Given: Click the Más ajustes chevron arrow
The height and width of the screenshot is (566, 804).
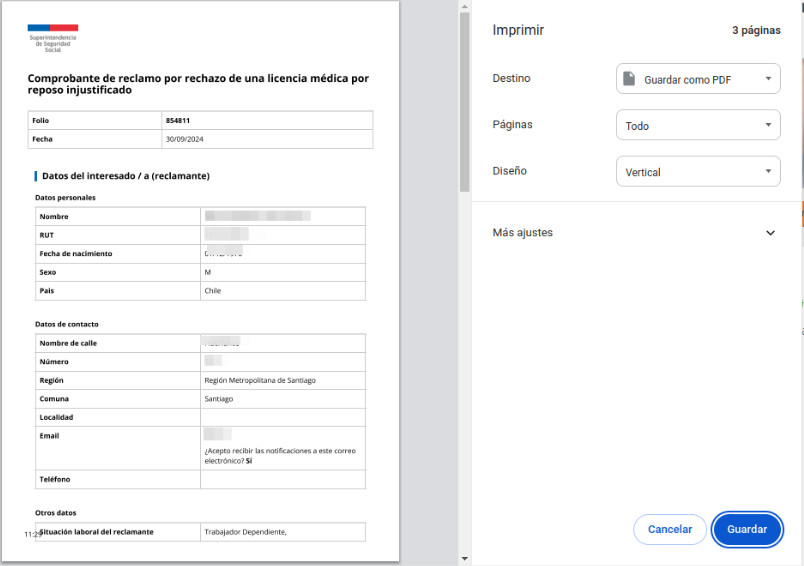Looking at the screenshot, I should point(770,233).
